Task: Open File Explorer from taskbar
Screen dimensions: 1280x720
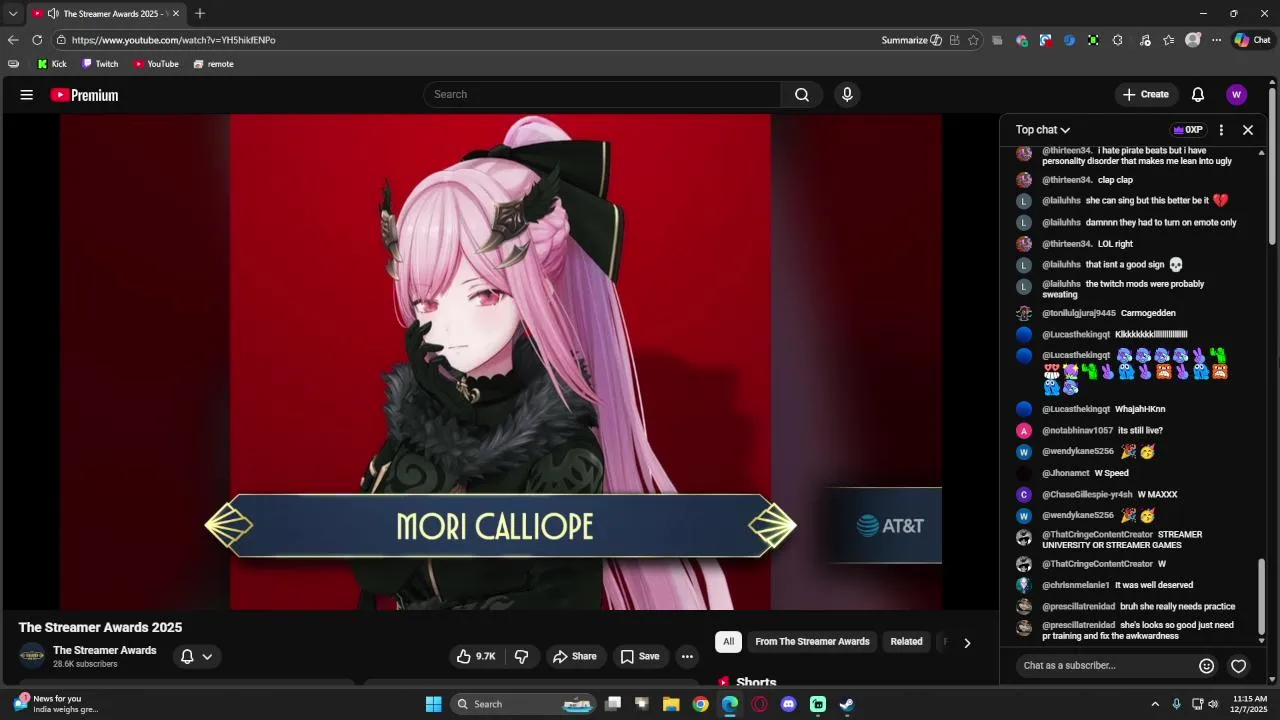Action: (671, 704)
